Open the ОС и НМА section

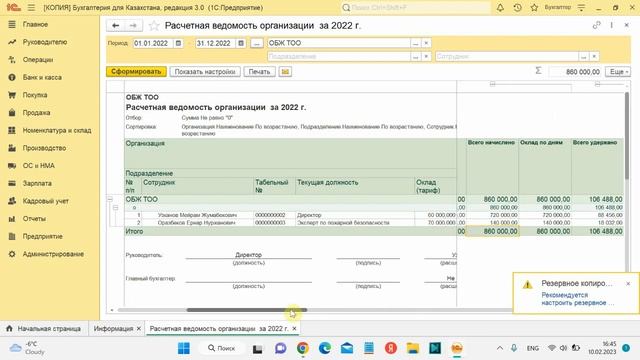click(38, 166)
